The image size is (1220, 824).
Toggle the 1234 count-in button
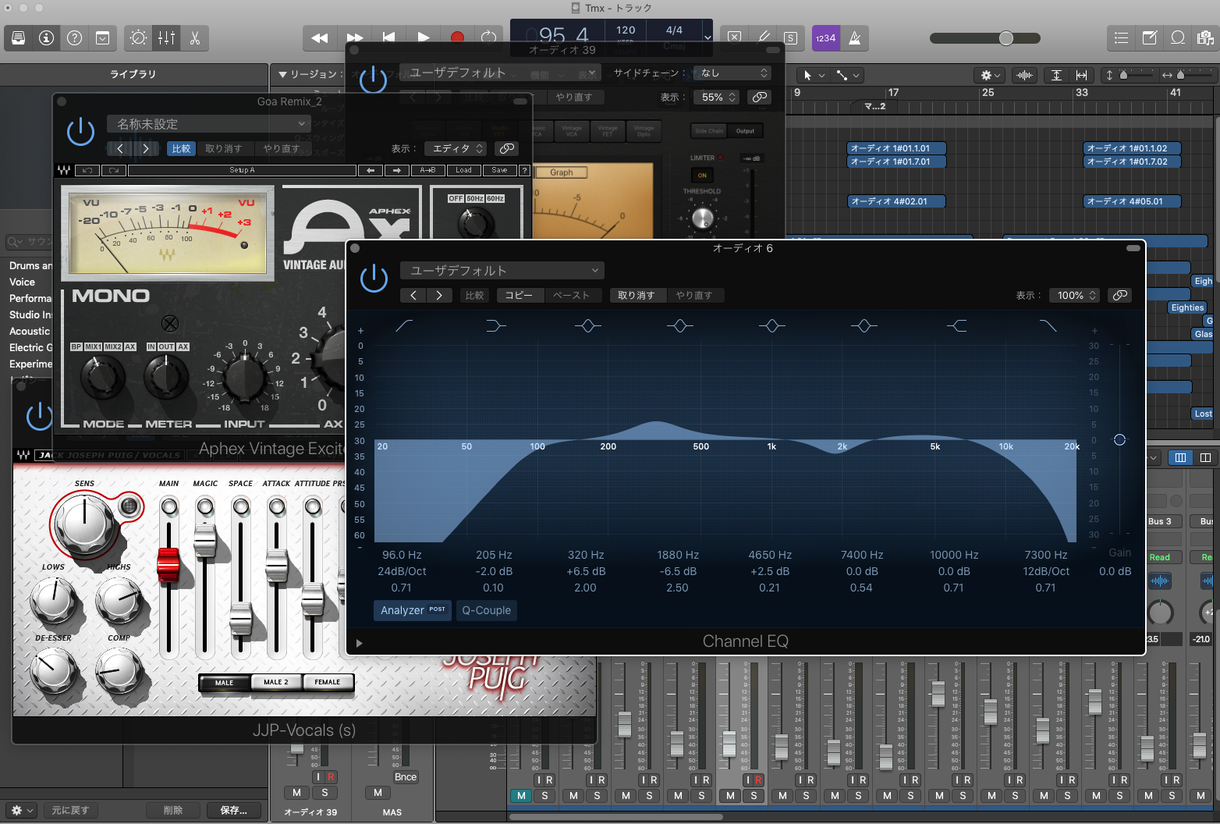click(x=826, y=38)
